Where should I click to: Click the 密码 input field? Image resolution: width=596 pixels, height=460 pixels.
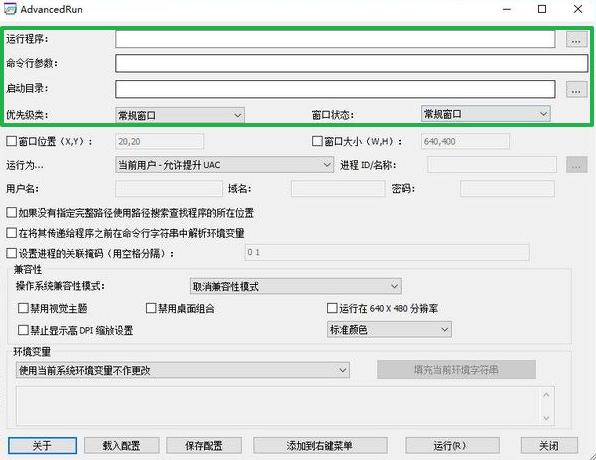(x=507, y=189)
